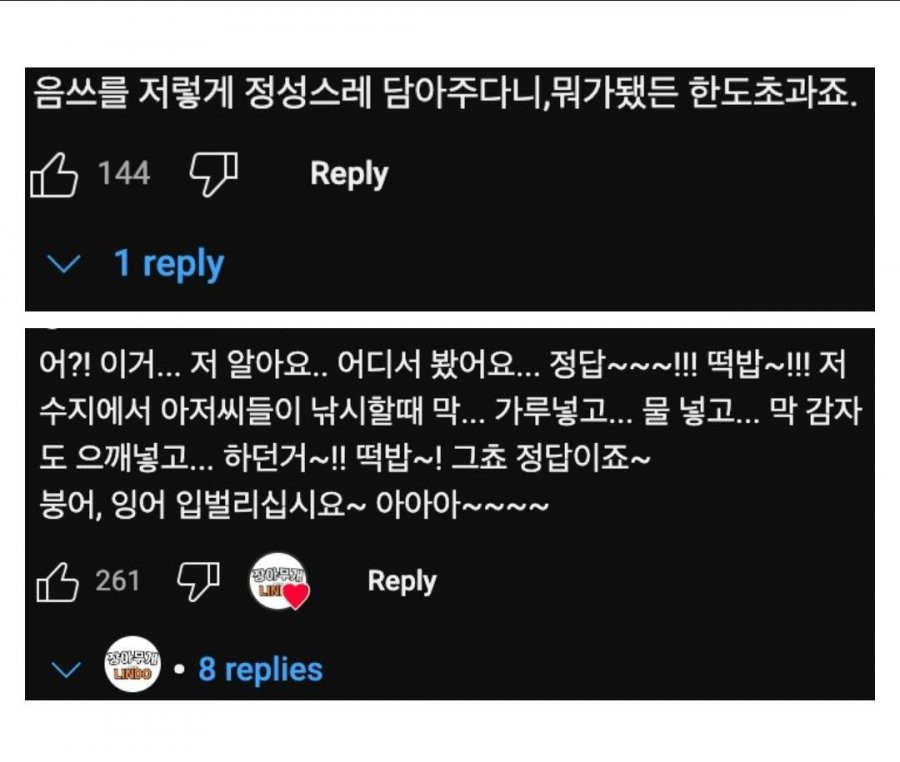Like the comment with 144 likes

click(x=54, y=176)
